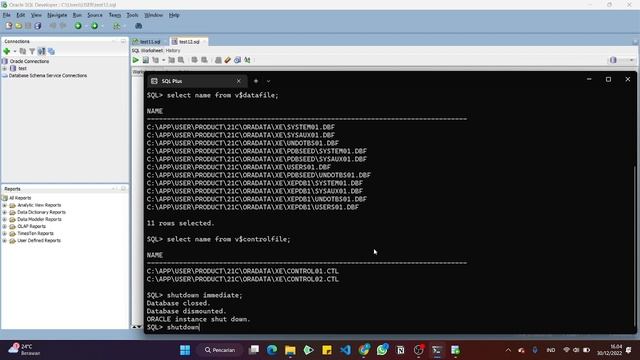Image resolution: width=640 pixels, height=360 pixels.
Task: Open the Navigate menu
Action: pyautogui.click(x=57, y=15)
